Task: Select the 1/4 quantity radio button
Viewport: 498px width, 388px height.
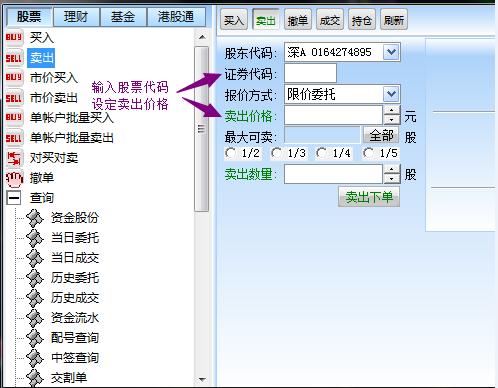Action: pos(321,153)
